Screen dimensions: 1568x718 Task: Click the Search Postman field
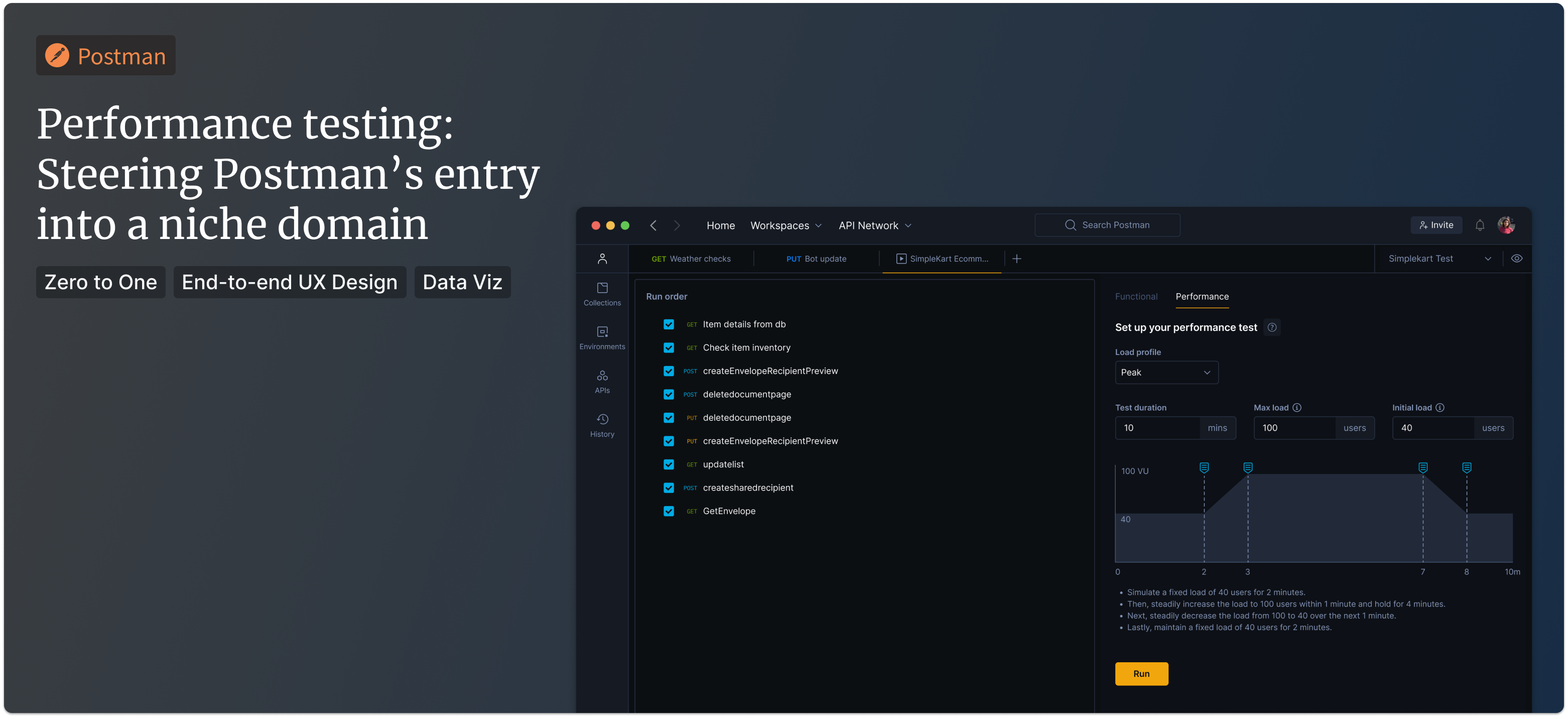(1107, 225)
